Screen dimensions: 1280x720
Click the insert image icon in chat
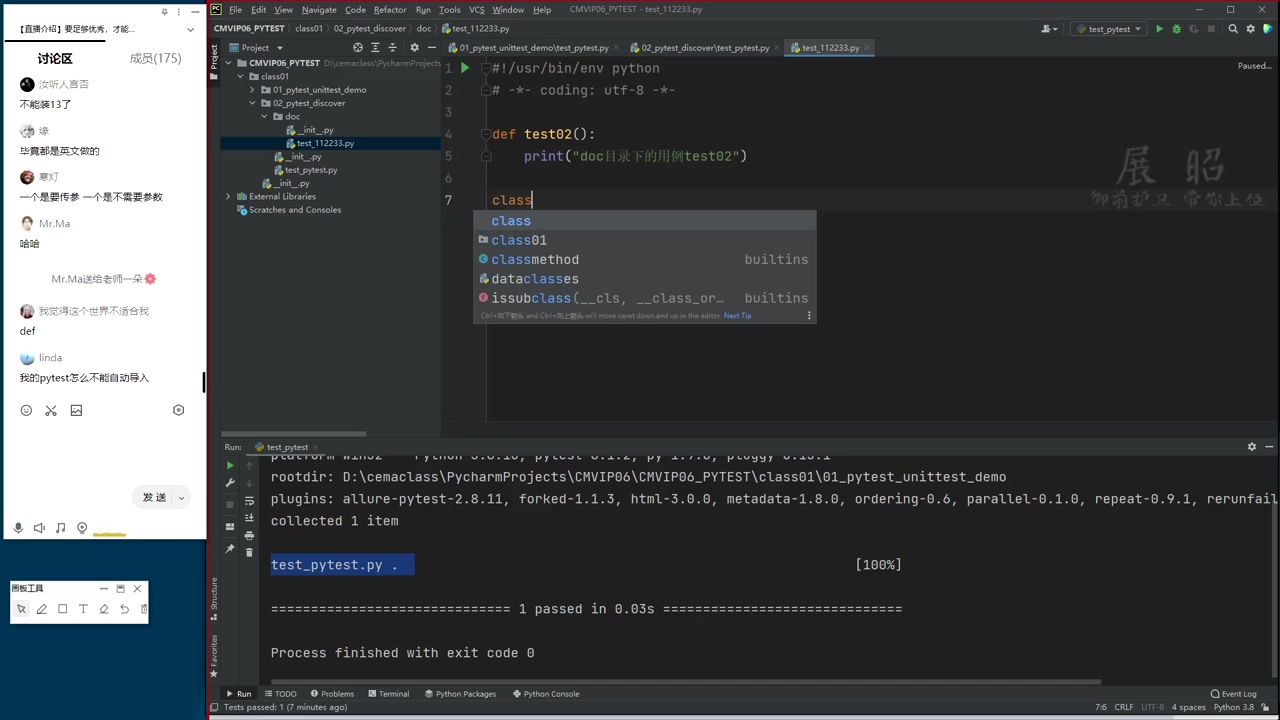pos(76,410)
